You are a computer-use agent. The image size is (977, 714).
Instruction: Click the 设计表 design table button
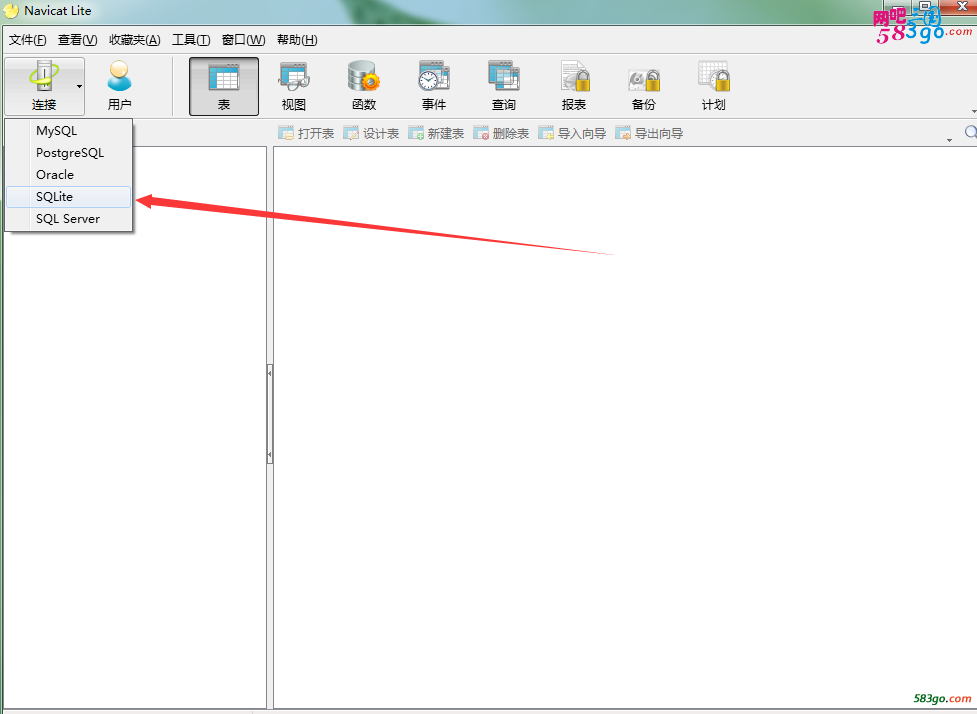point(371,133)
